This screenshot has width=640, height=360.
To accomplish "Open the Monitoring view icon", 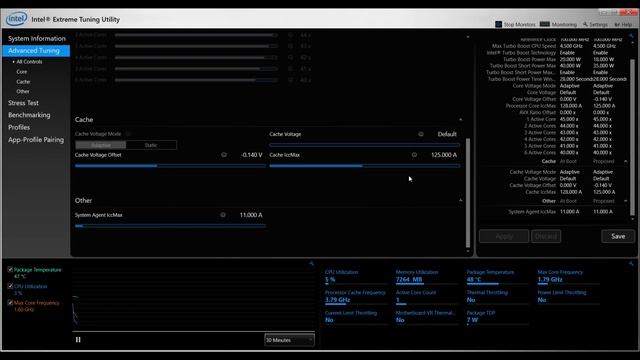I will (x=544, y=24).
